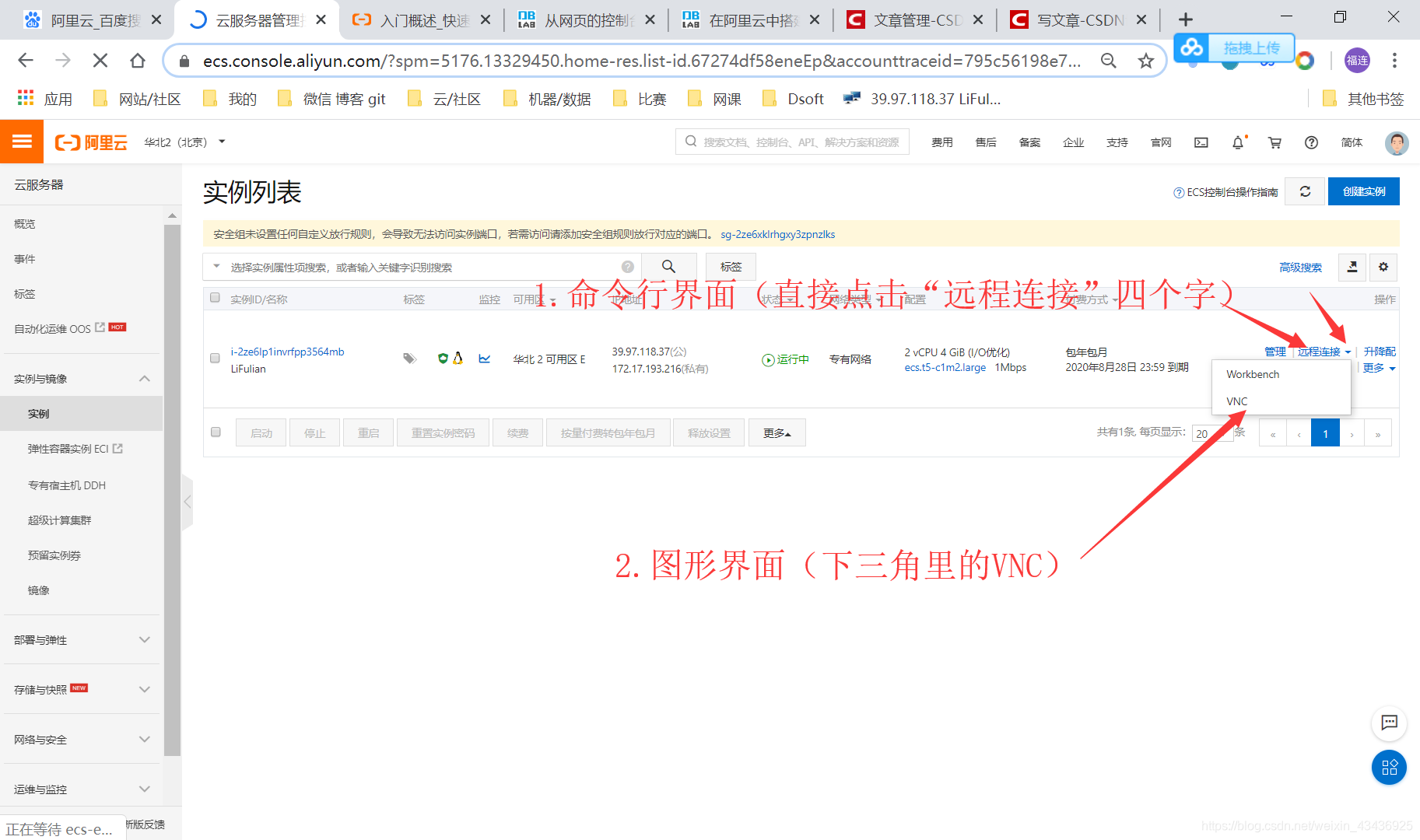Open instance monitoring via the chart icon
The image size is (1420, 840).
tap(484, 358)
